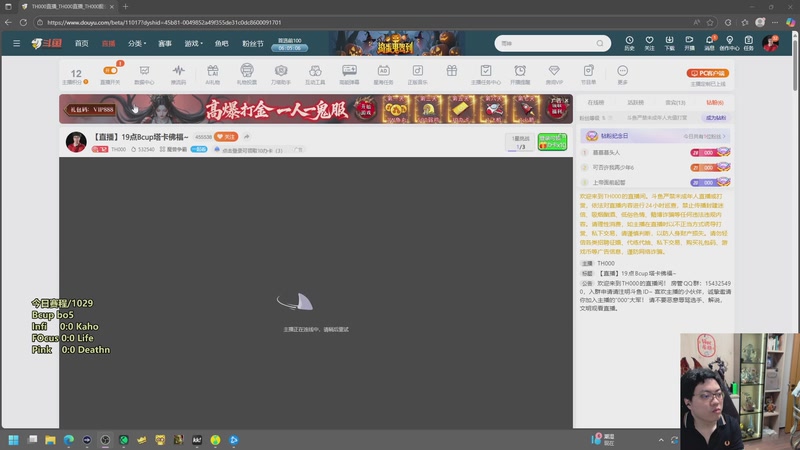This screenshot has height=450, width=800.
Task: Click the green gift reward button
Action: tap(552, 142)
